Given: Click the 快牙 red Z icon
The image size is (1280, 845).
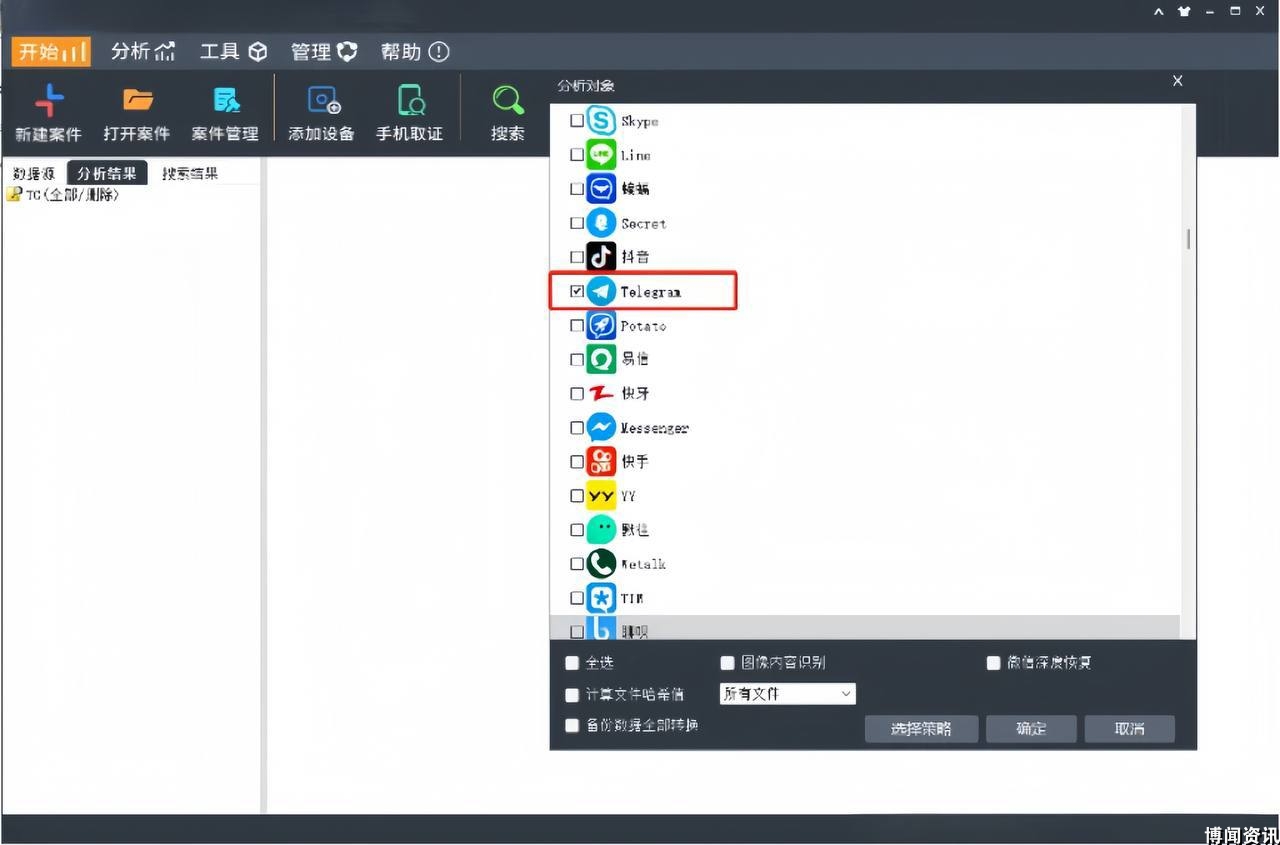Looking at the screenshot, I should click(601, 393).
